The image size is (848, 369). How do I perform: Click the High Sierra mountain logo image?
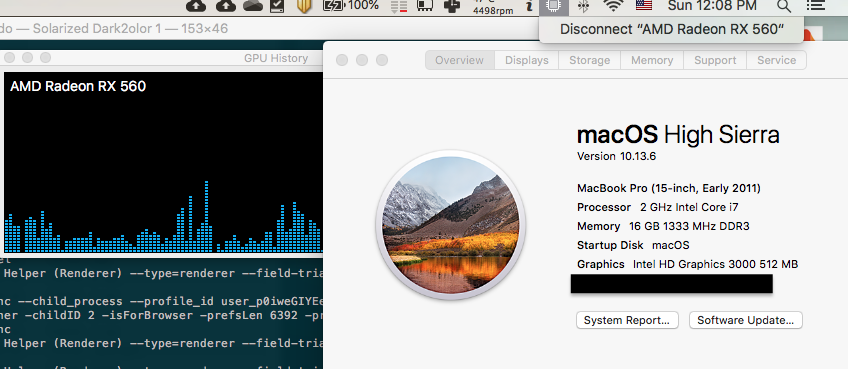(450, 225)
